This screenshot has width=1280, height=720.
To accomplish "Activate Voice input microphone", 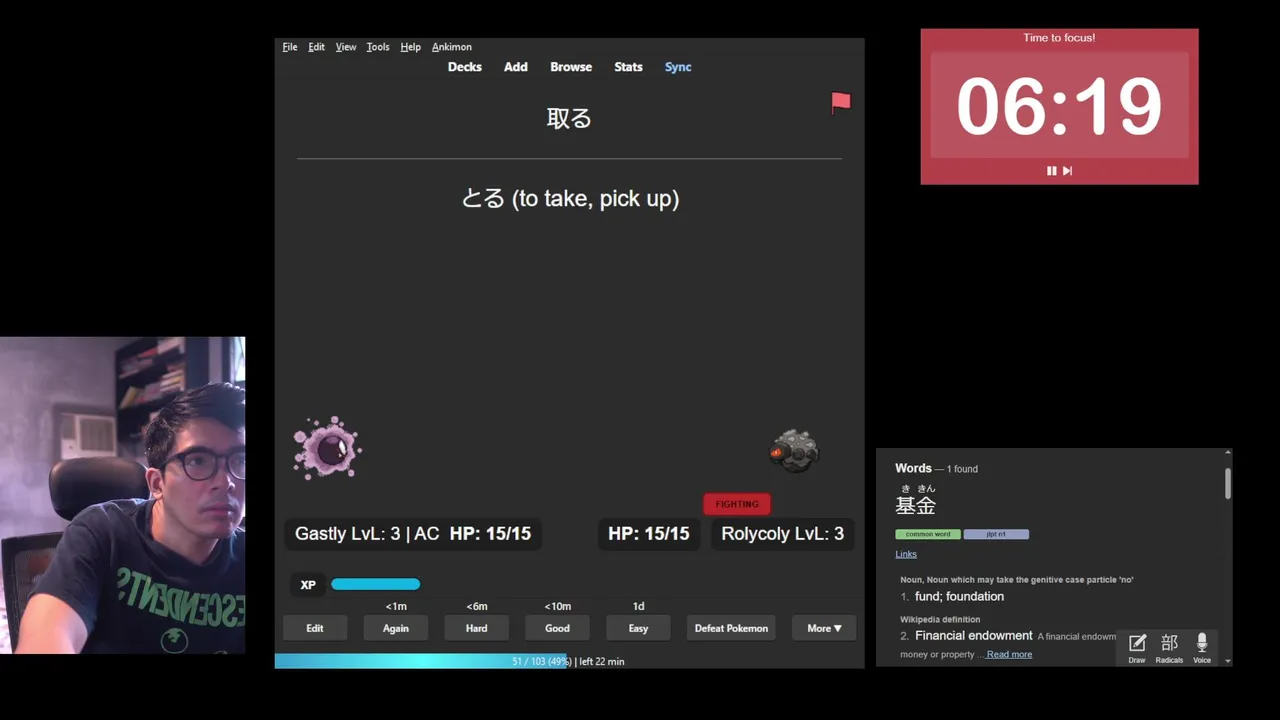I will pyautogui.click(x=1202, y=648).
